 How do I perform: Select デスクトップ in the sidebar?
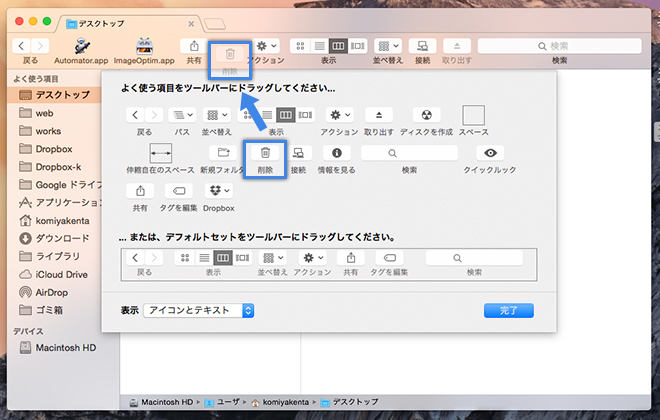click(55, 95)
